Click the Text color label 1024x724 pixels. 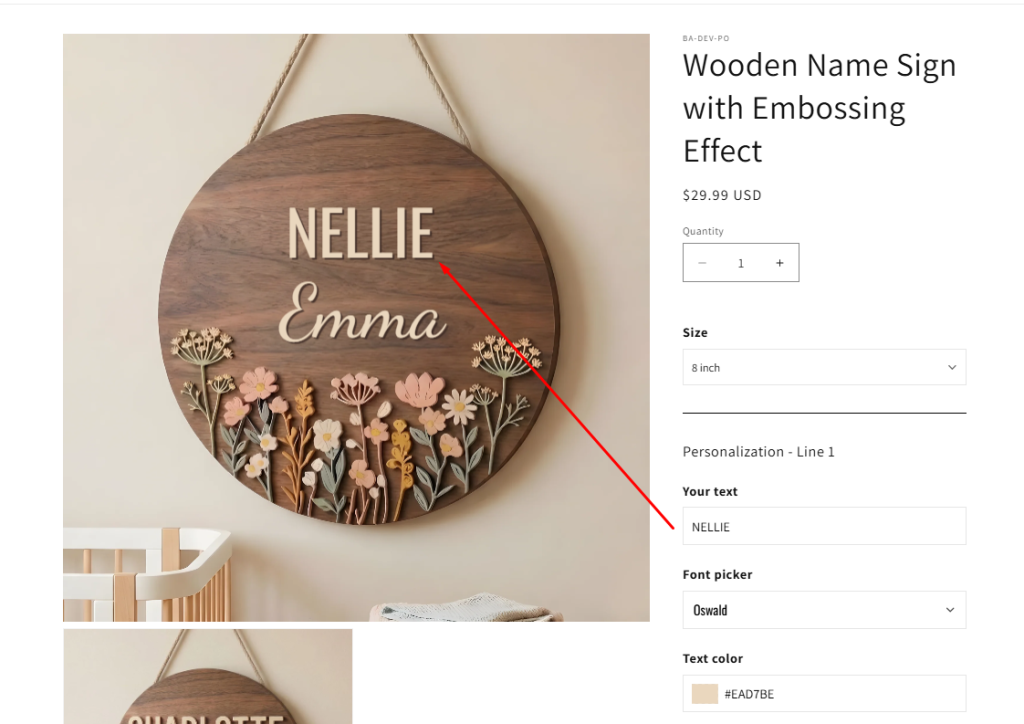point(712,659)
